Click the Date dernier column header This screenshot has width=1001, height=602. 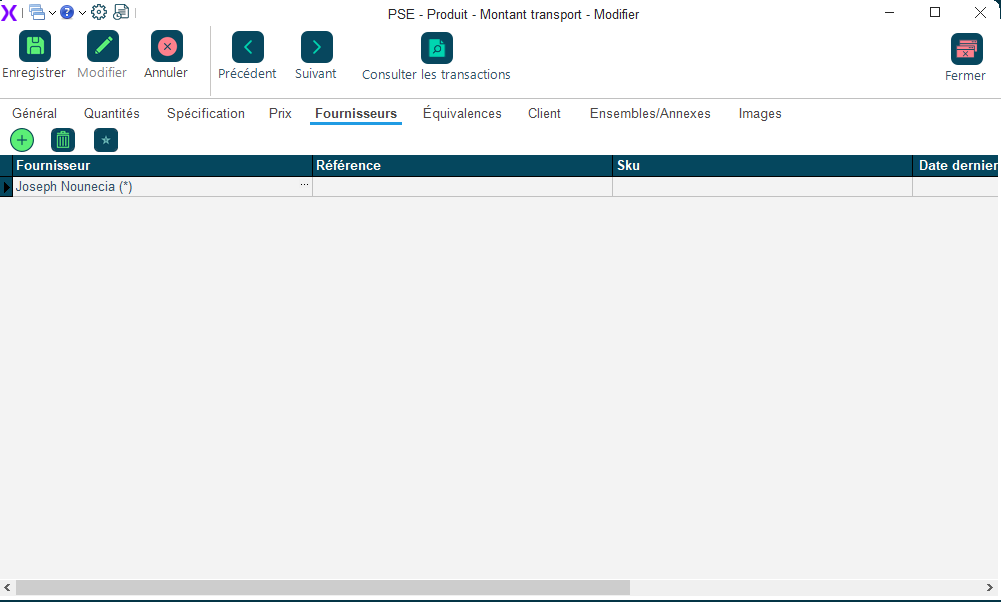click(956, 165)
